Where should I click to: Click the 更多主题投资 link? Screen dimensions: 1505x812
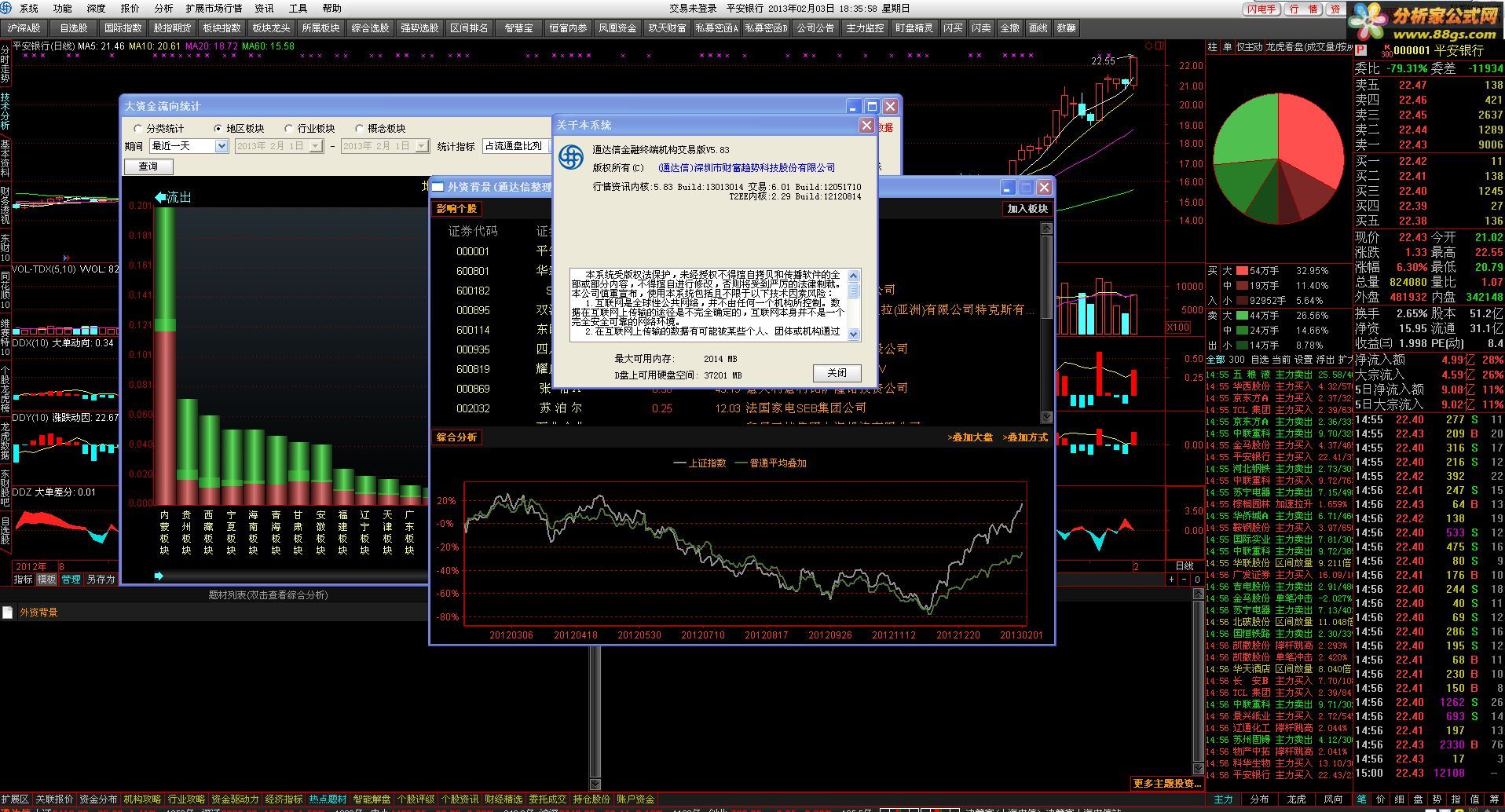coord(1167,784)
